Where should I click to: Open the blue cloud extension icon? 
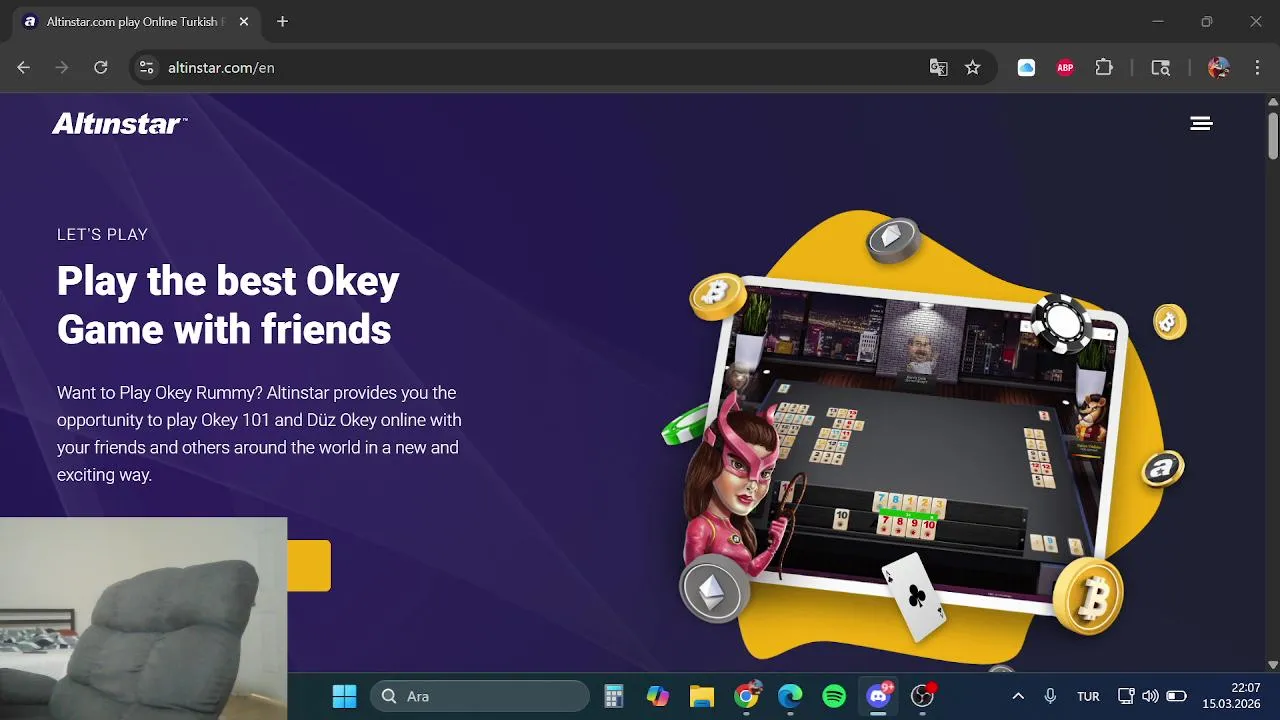click(1026, 67)
